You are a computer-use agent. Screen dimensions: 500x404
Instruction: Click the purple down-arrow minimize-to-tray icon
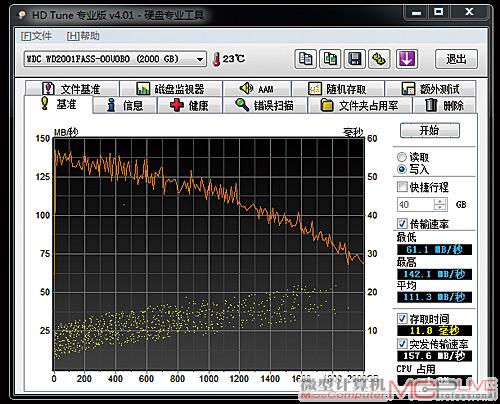click(x=407, y=59)
